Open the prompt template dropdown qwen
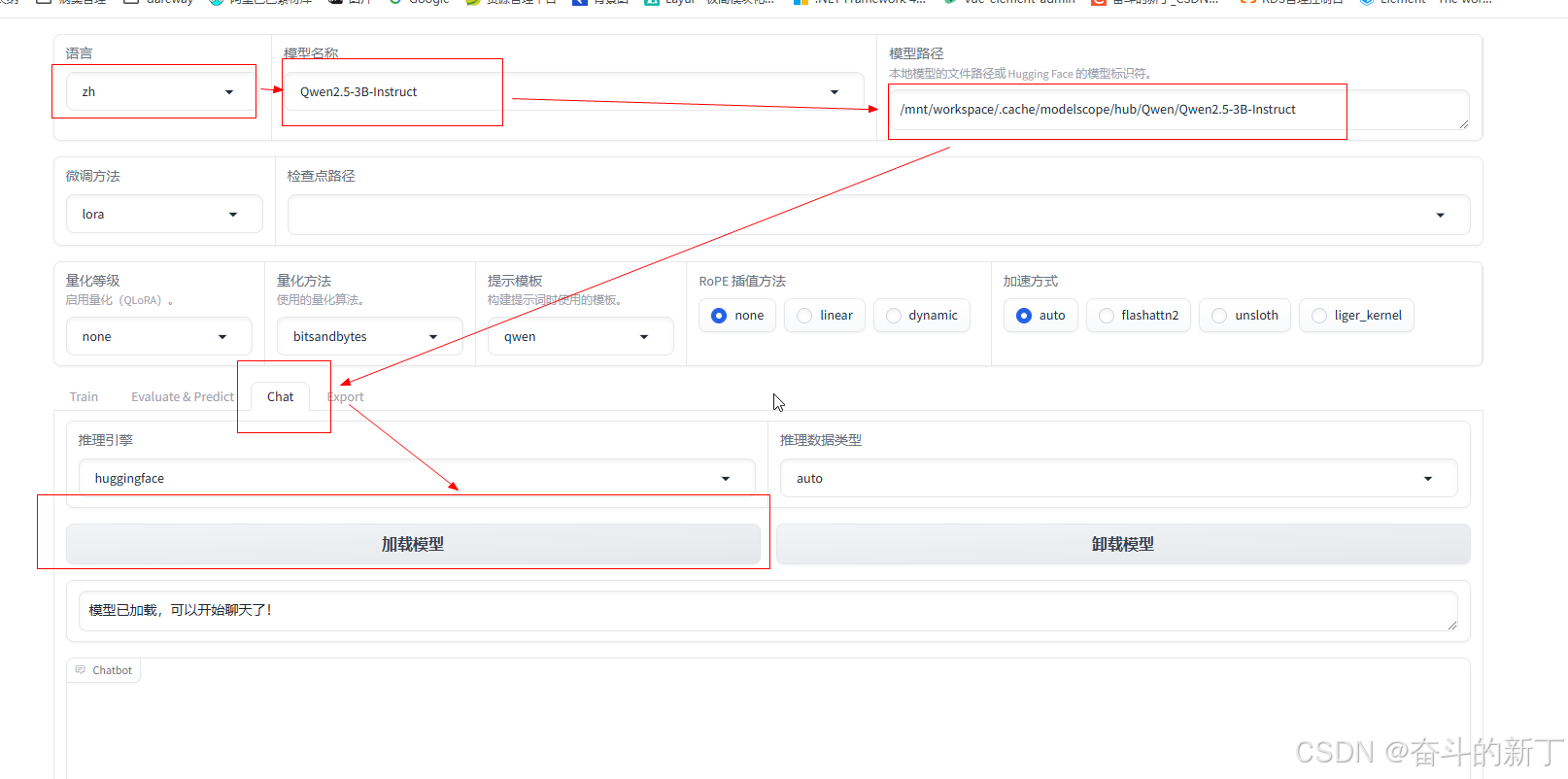Image resolution: width=1568 pixels, height=779 pixels. [x=580, y=337]
